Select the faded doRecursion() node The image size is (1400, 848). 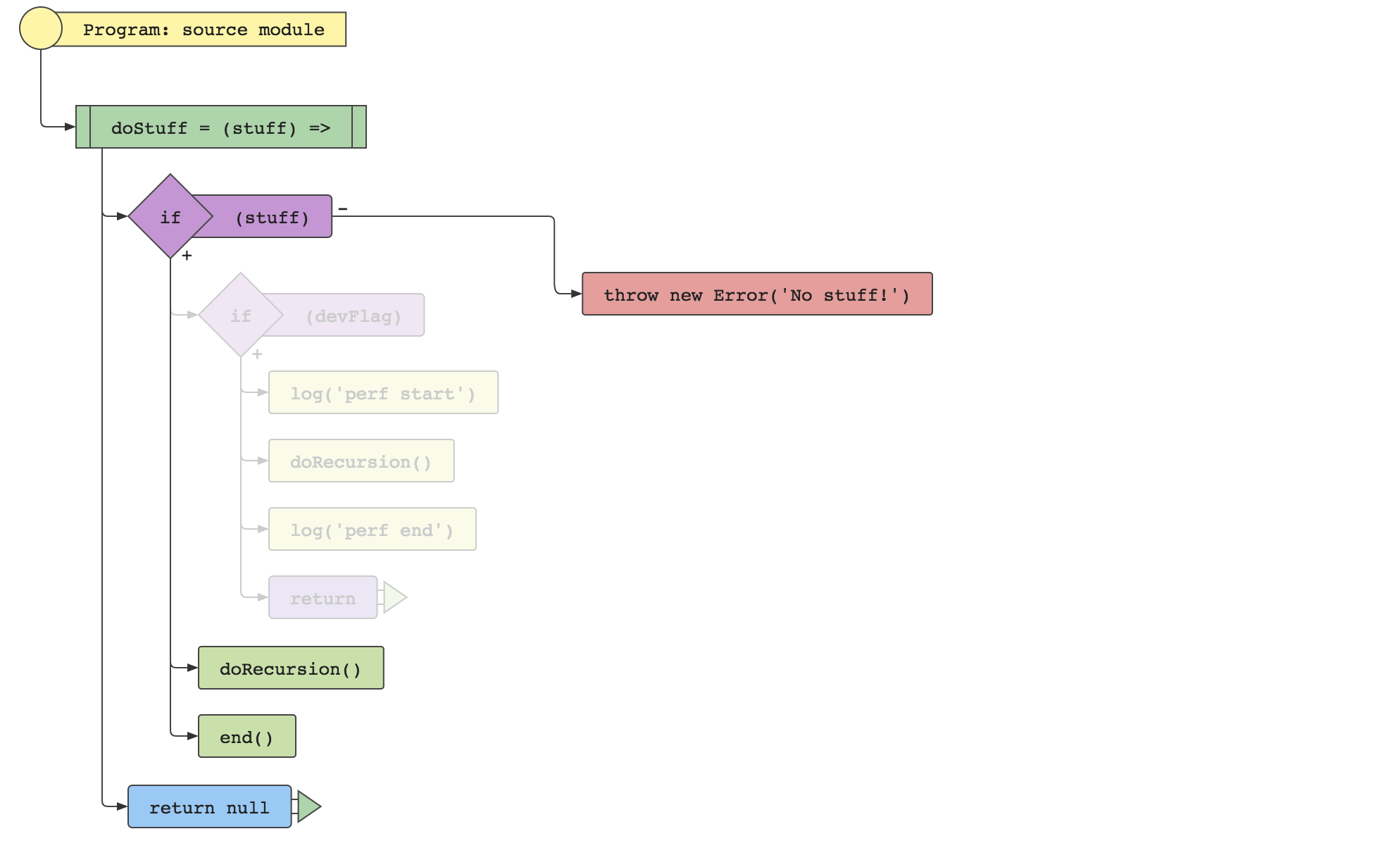(361, 461)
